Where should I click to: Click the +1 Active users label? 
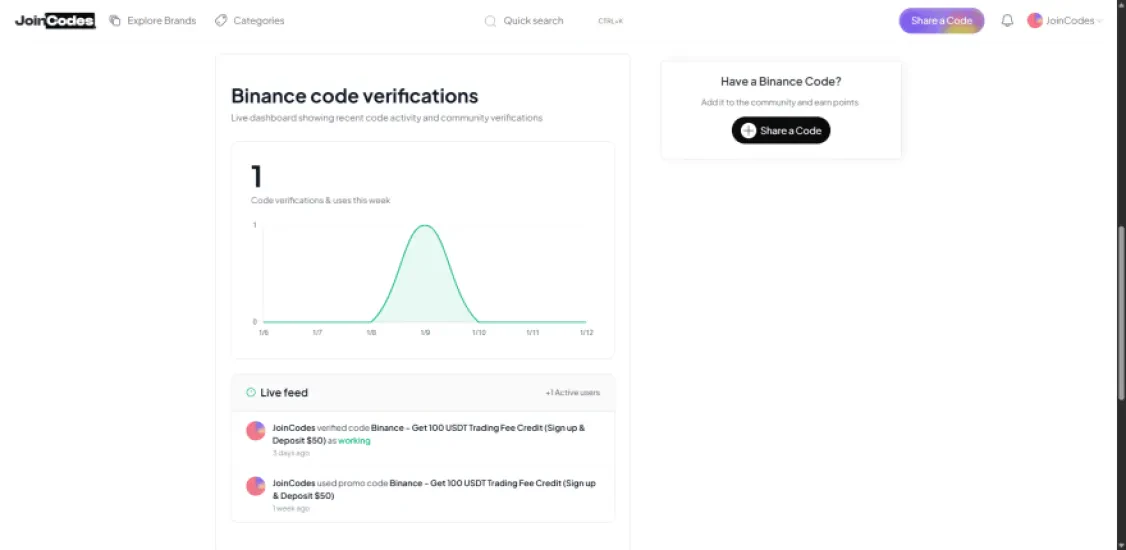coord(572,393)
